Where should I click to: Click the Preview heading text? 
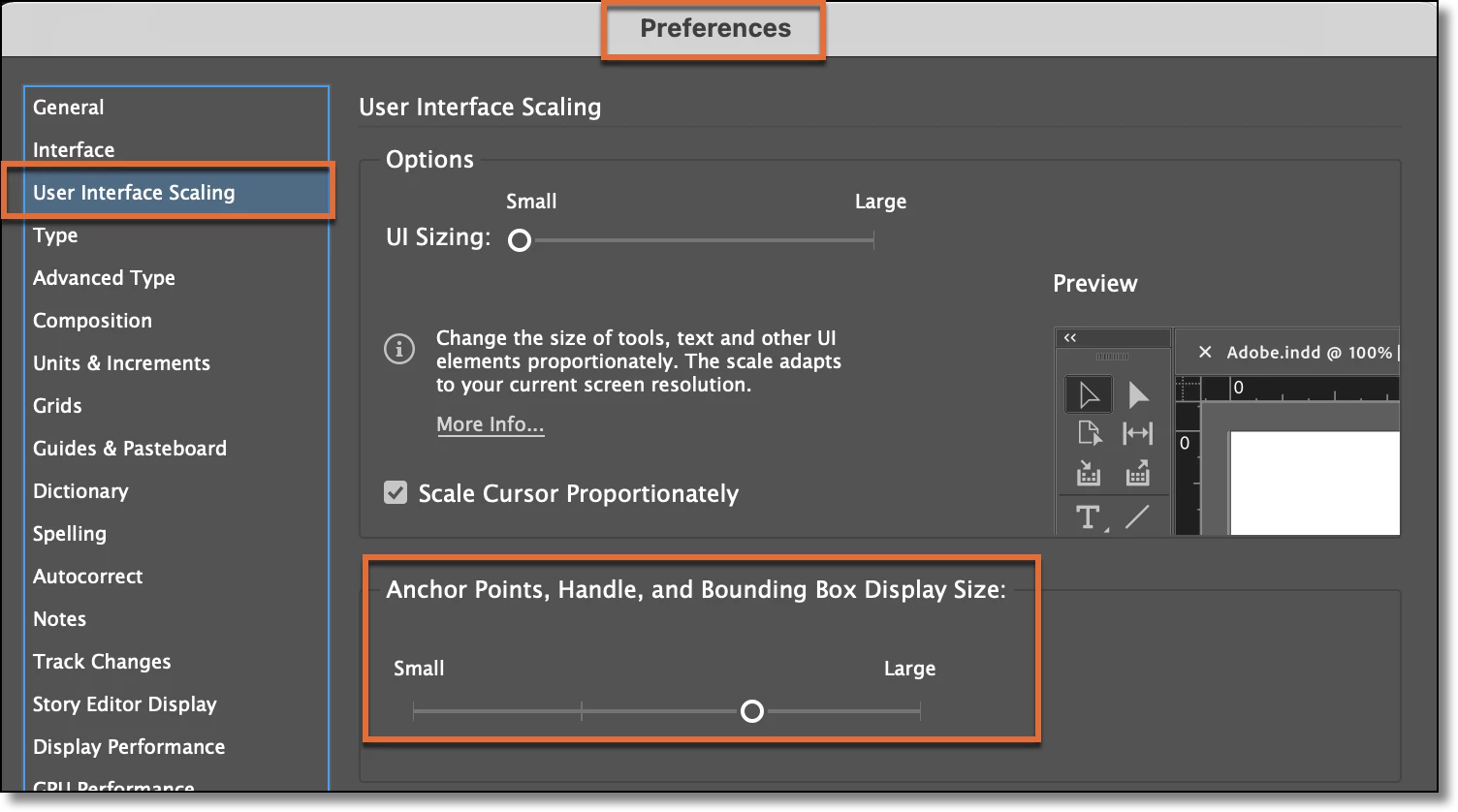[x=1095, y=284]
